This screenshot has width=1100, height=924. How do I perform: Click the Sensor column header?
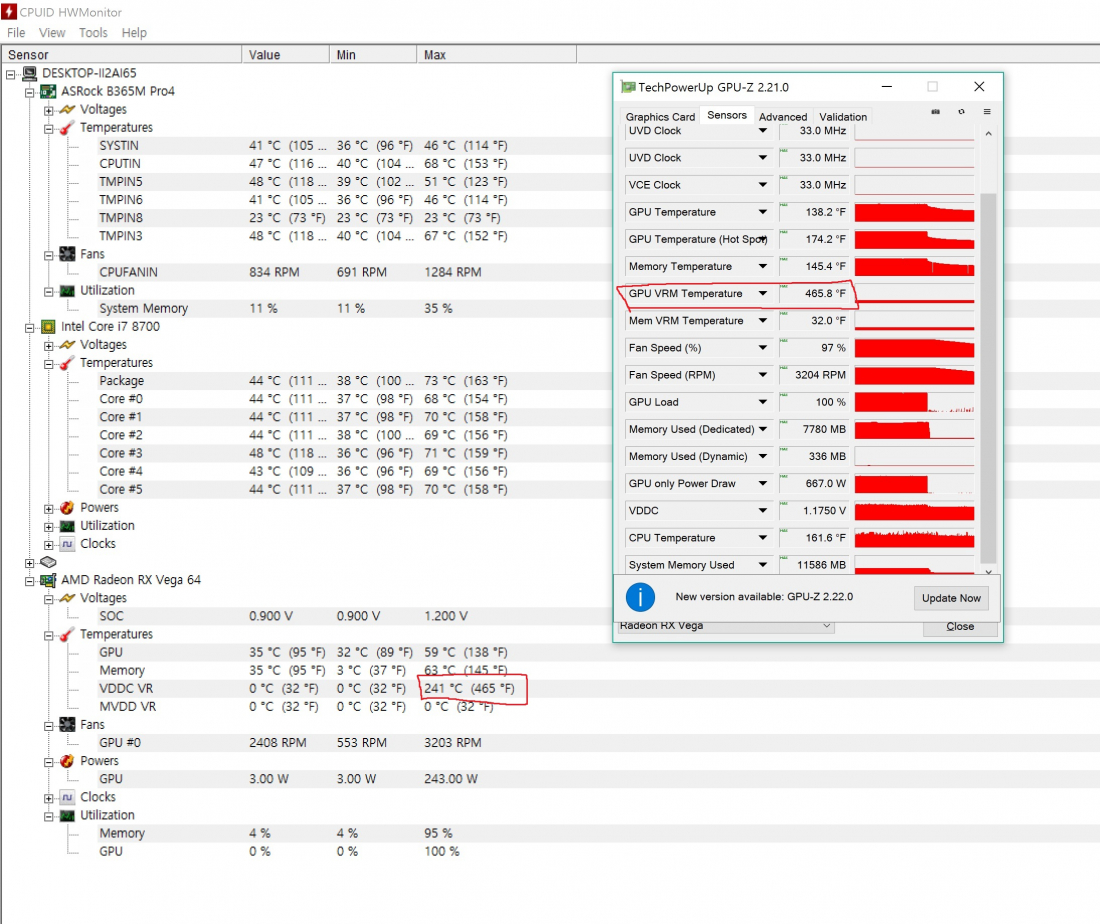click(122, 55)
